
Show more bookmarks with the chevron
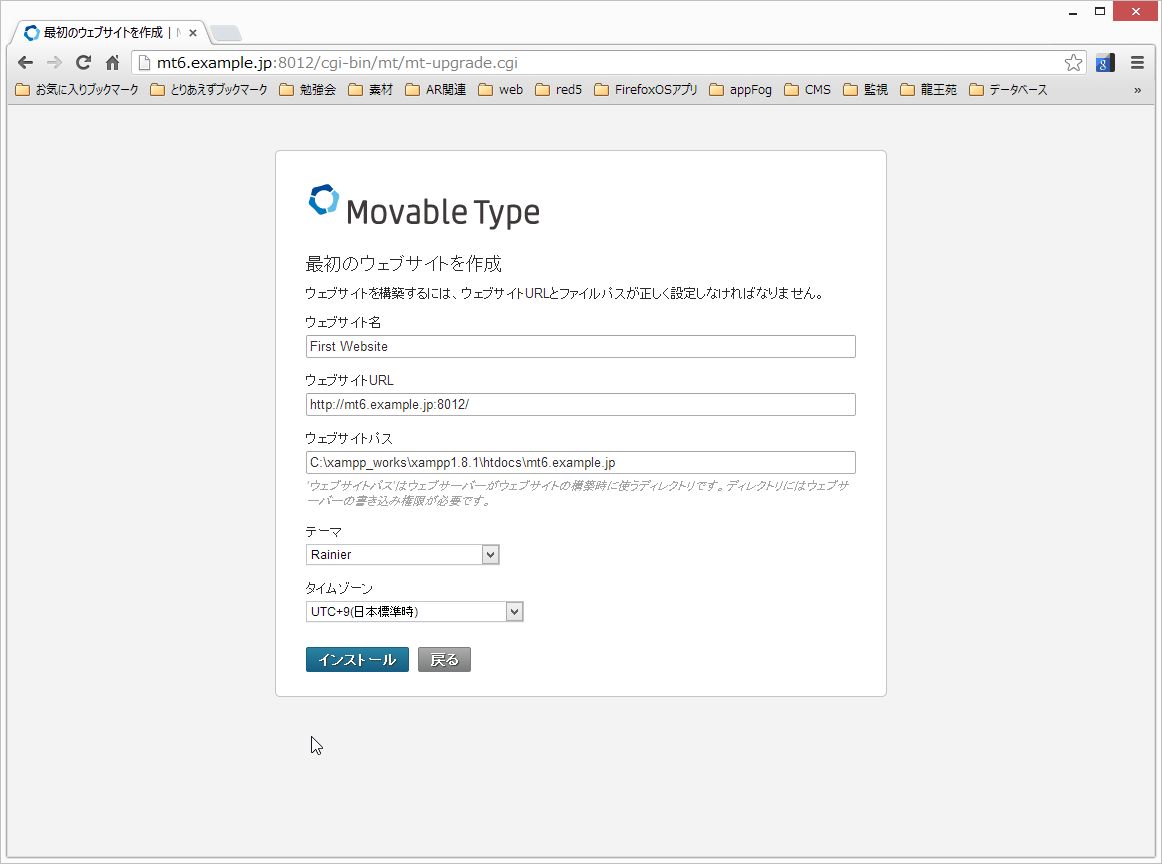tap(1138, 90)
